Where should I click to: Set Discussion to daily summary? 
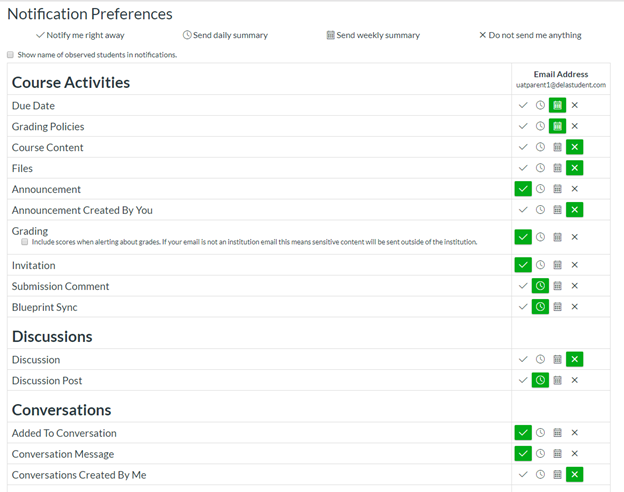(x=540, y=359)
